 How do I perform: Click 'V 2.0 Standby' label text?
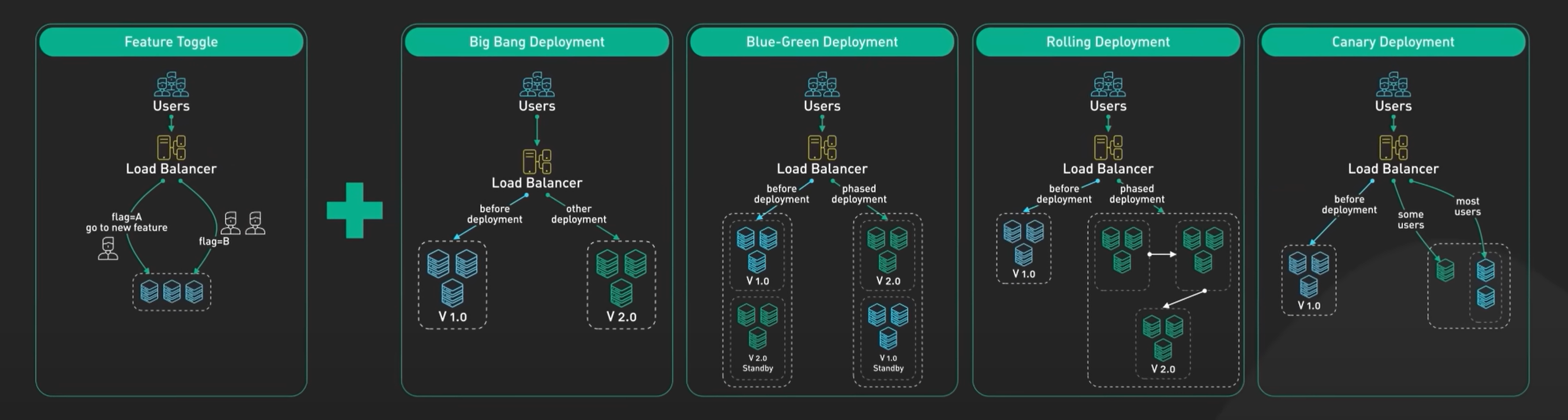click(758, 363)
